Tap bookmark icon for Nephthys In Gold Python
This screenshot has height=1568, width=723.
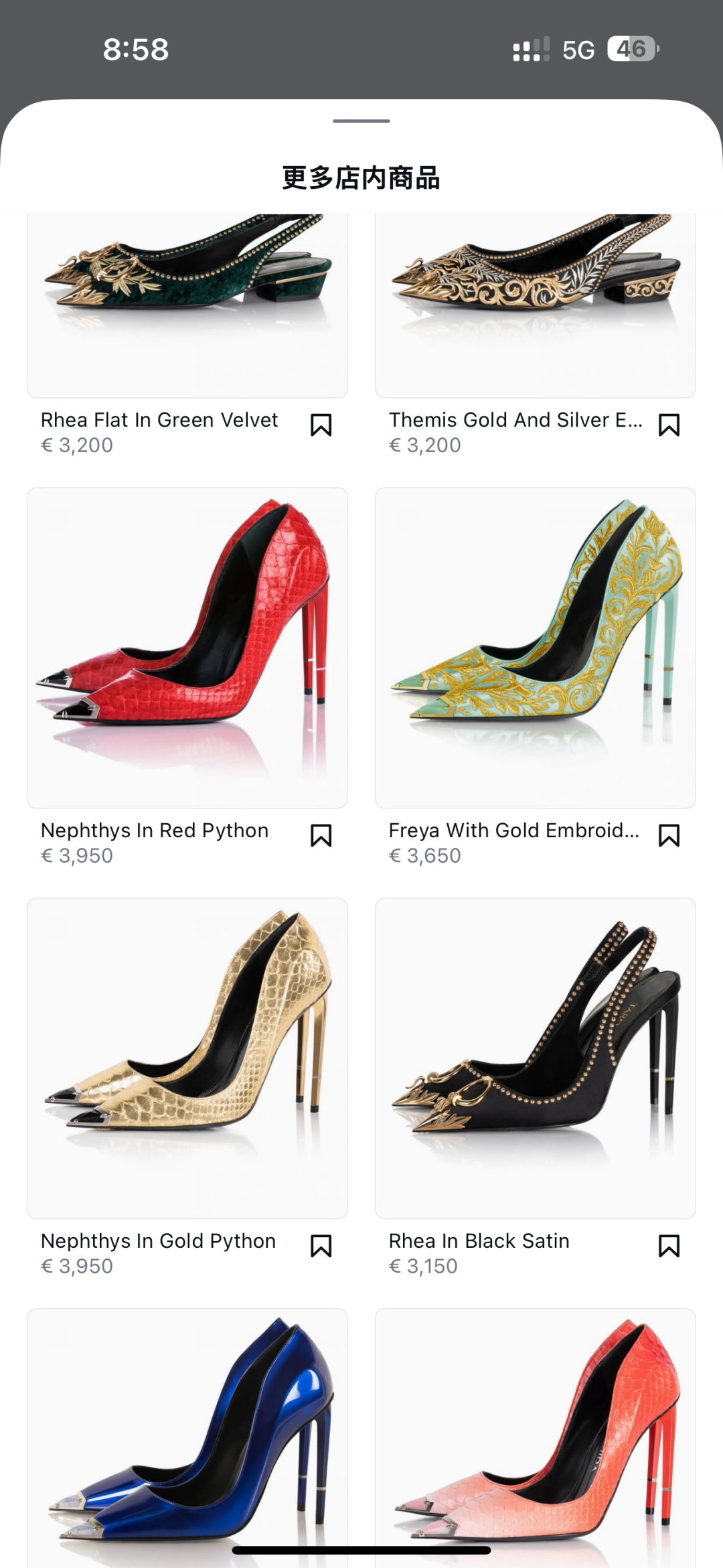(x=321, y=1246)
